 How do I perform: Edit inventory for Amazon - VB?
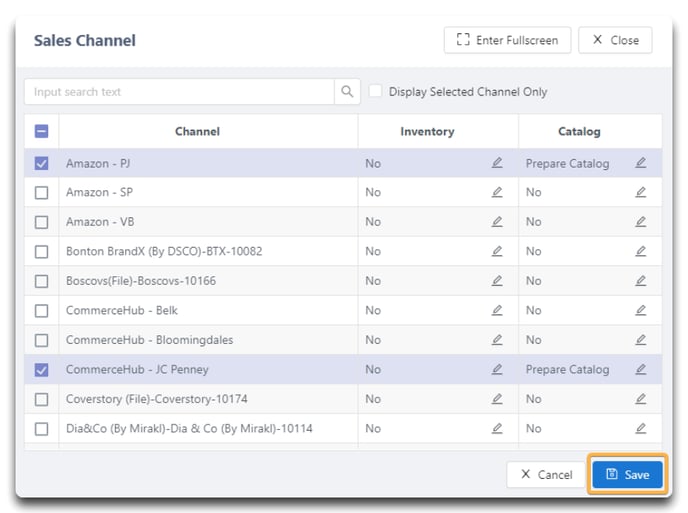click(x=497, y=222)
